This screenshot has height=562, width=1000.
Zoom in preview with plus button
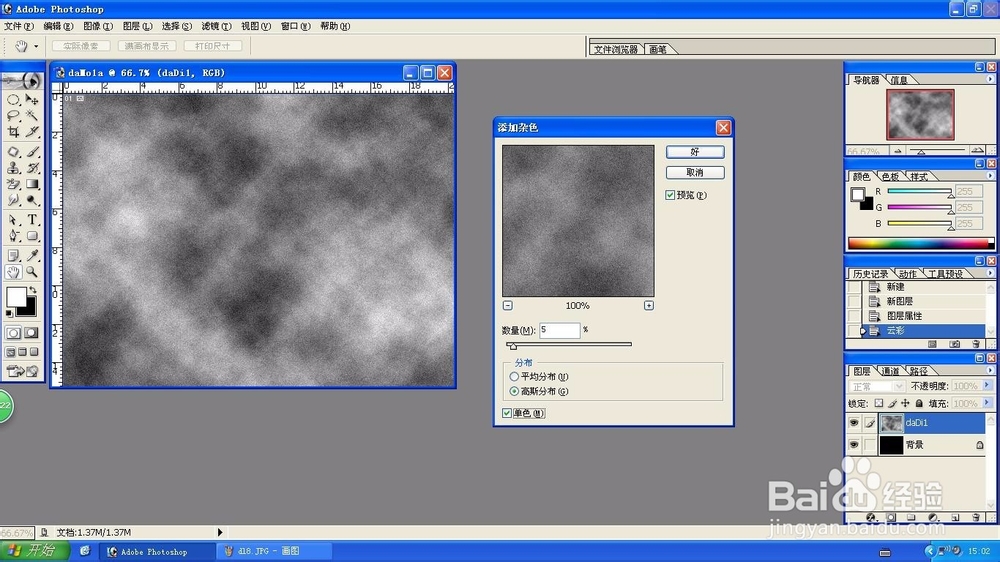coord(649,306)
